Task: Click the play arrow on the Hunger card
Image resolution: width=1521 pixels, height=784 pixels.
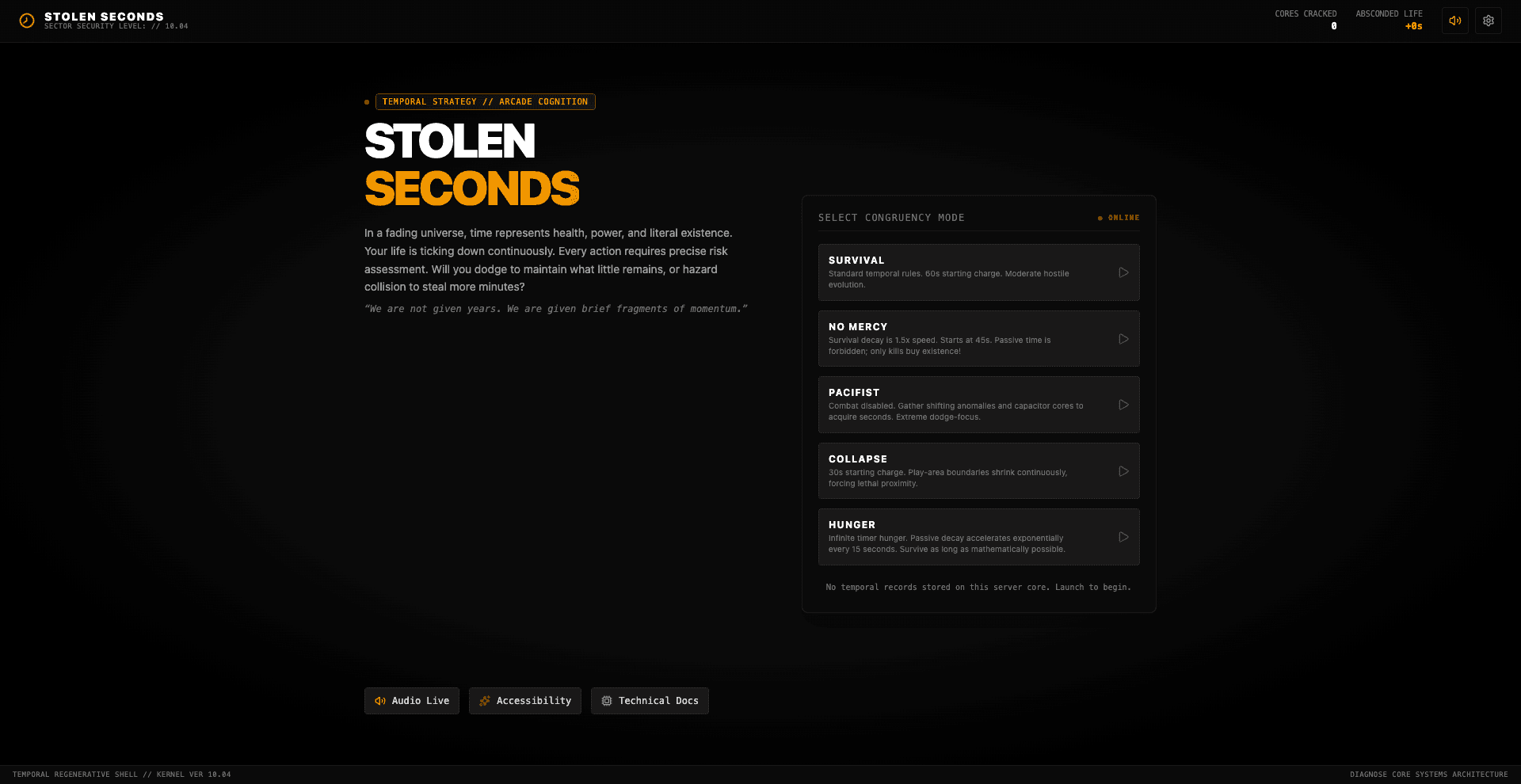Action: pos(1123,537)
